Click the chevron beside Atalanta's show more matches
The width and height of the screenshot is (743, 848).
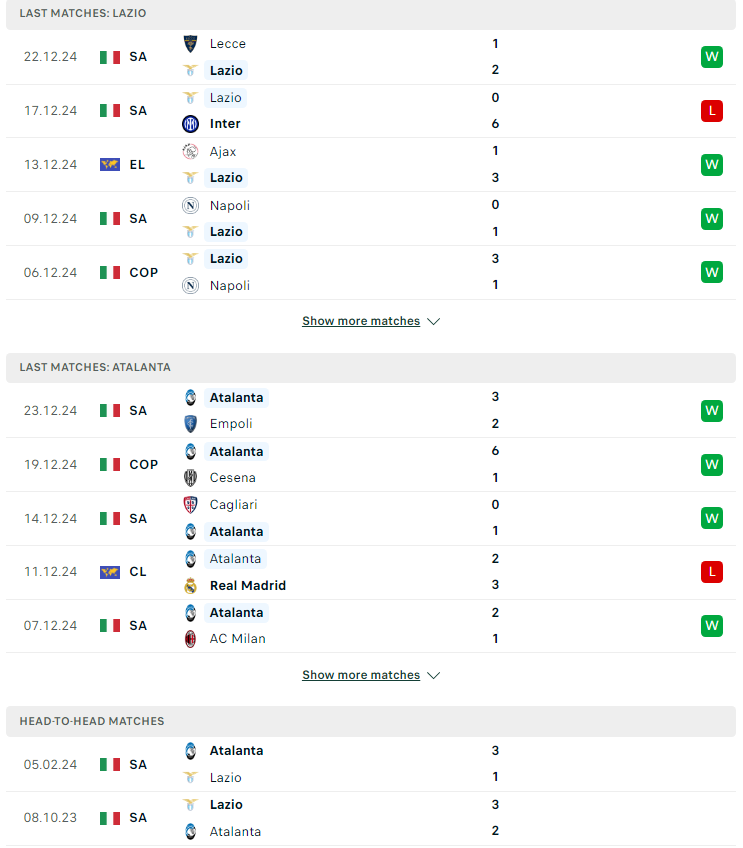coord(433,675)
